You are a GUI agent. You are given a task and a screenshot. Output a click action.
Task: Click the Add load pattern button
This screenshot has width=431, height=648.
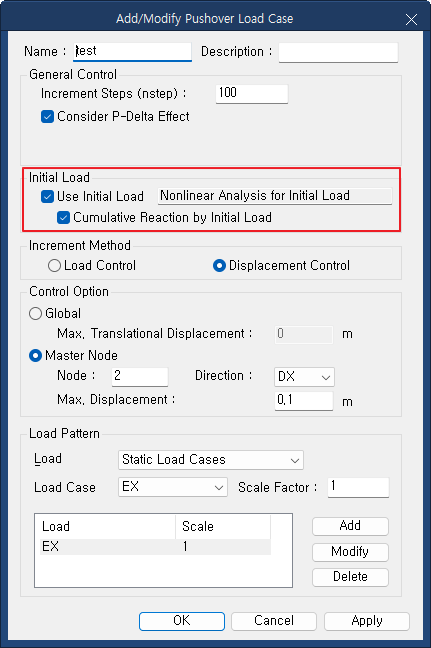(350, 526)
